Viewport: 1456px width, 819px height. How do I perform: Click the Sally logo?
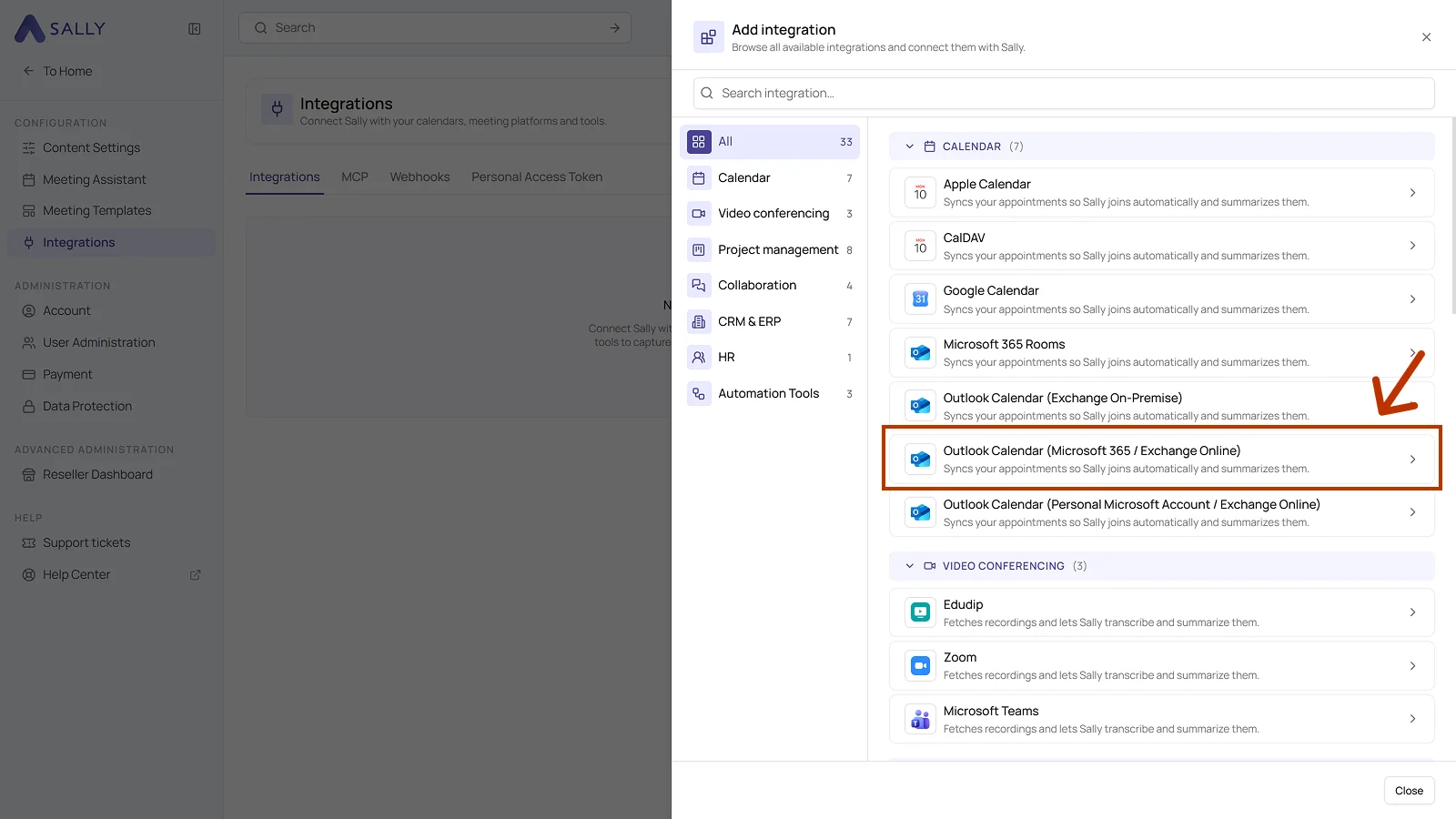coord(60,28)
